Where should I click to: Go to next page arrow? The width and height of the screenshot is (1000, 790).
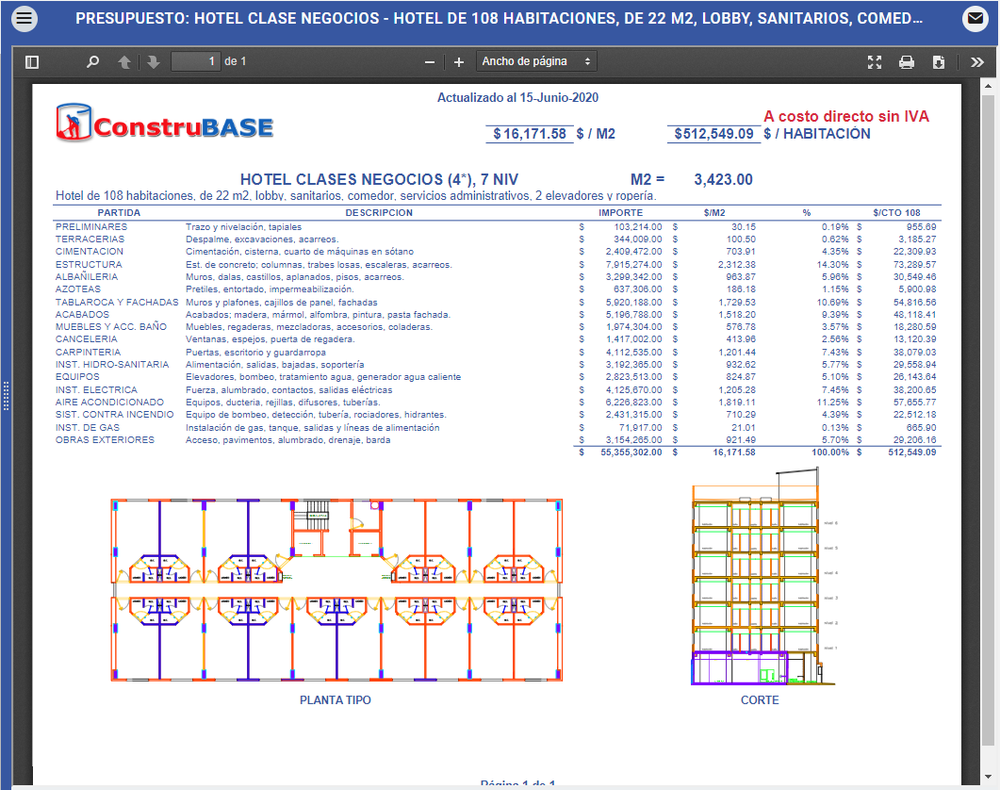click(x=153, y=62)
